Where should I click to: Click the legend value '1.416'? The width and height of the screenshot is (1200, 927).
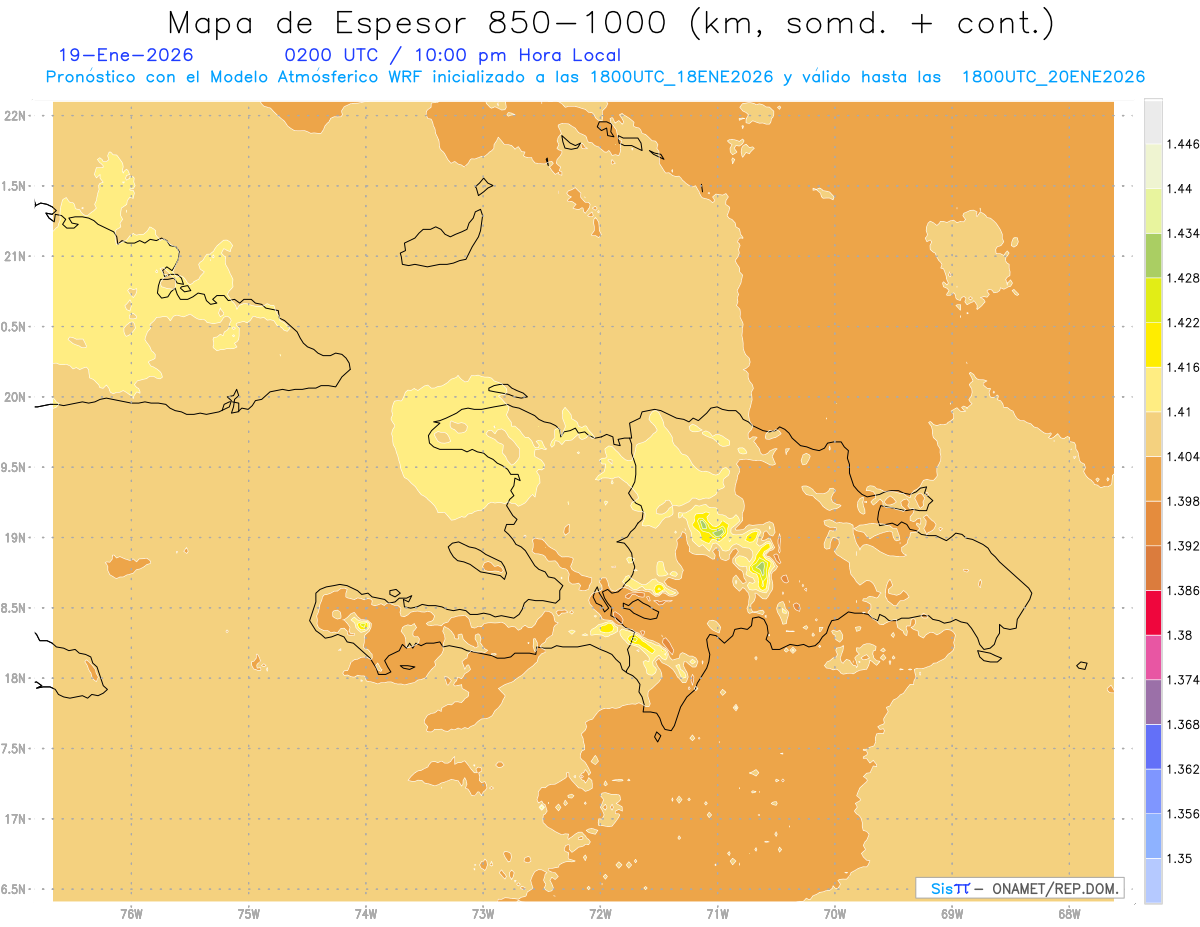1184,367
